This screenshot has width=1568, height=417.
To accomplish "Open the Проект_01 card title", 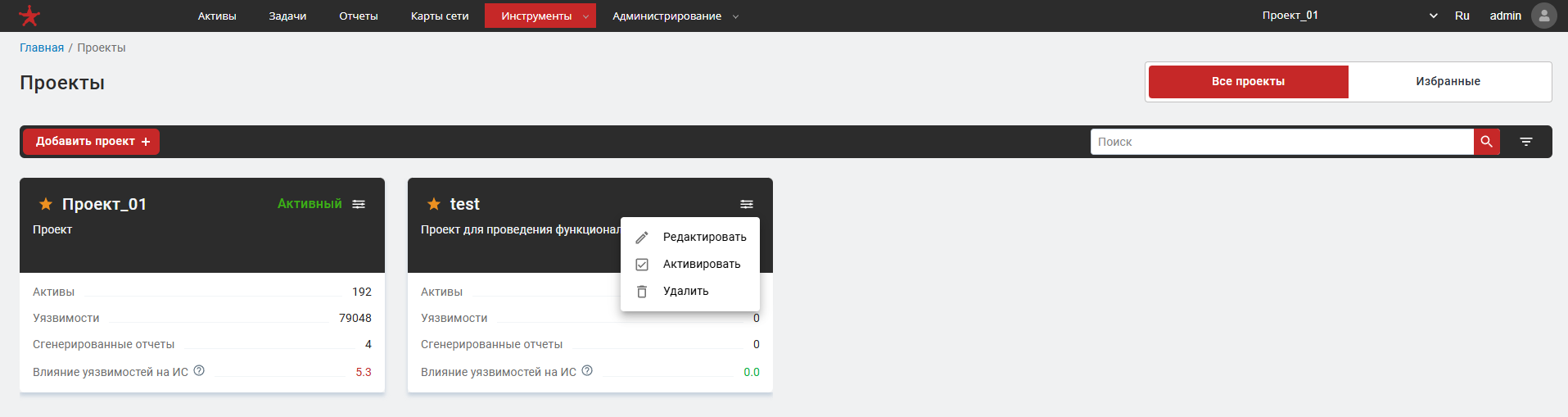I will point(104,204).
